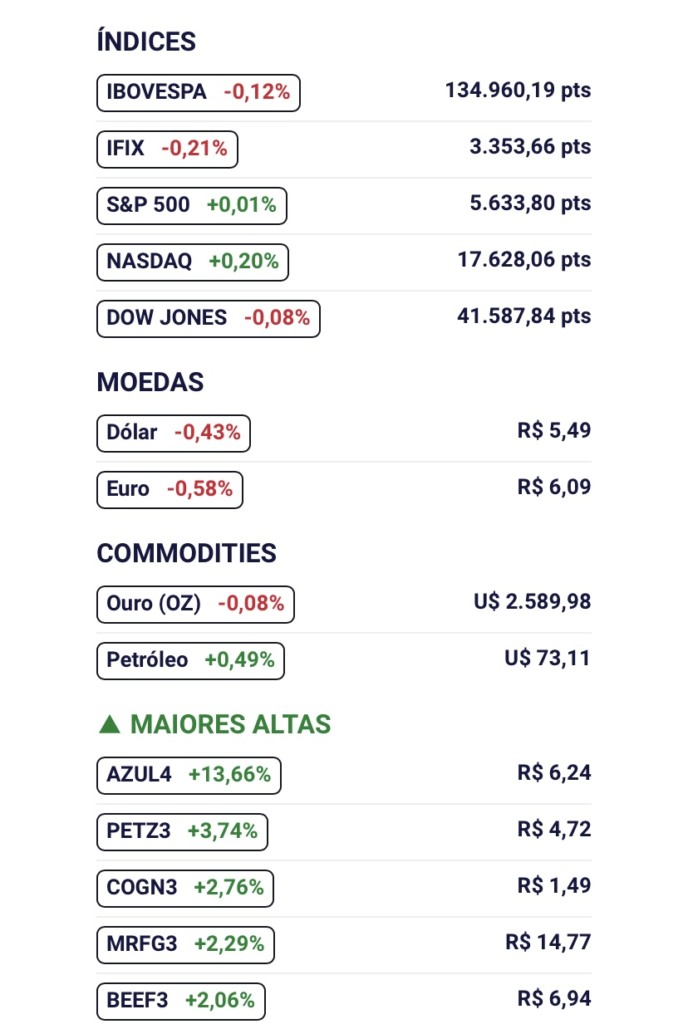Open the Ouro (OZ) commodity badge

point(195,604)
